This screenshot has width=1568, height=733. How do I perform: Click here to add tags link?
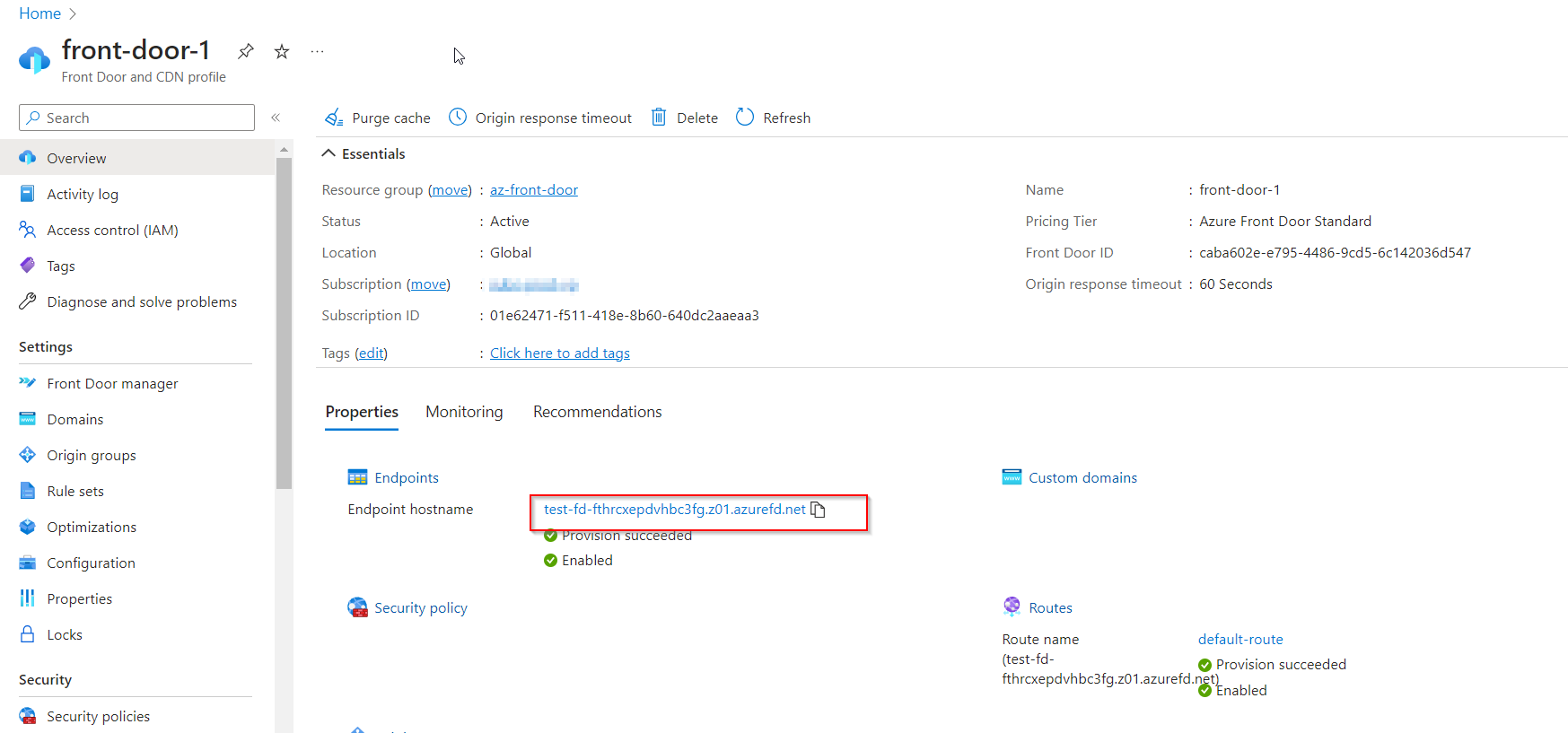[560, 353]
